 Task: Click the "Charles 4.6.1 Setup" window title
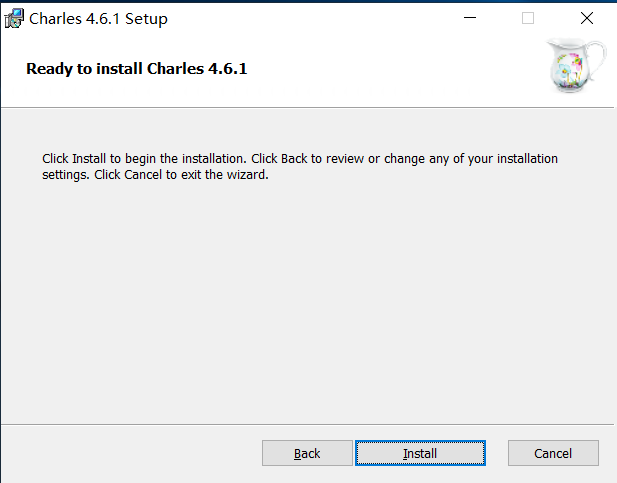pos(98,19)
